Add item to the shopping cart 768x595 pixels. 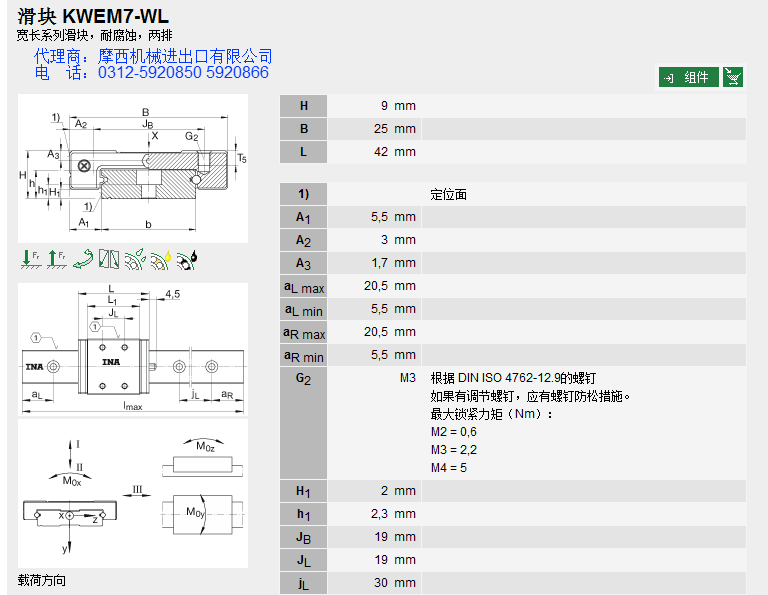coord(733,77)
